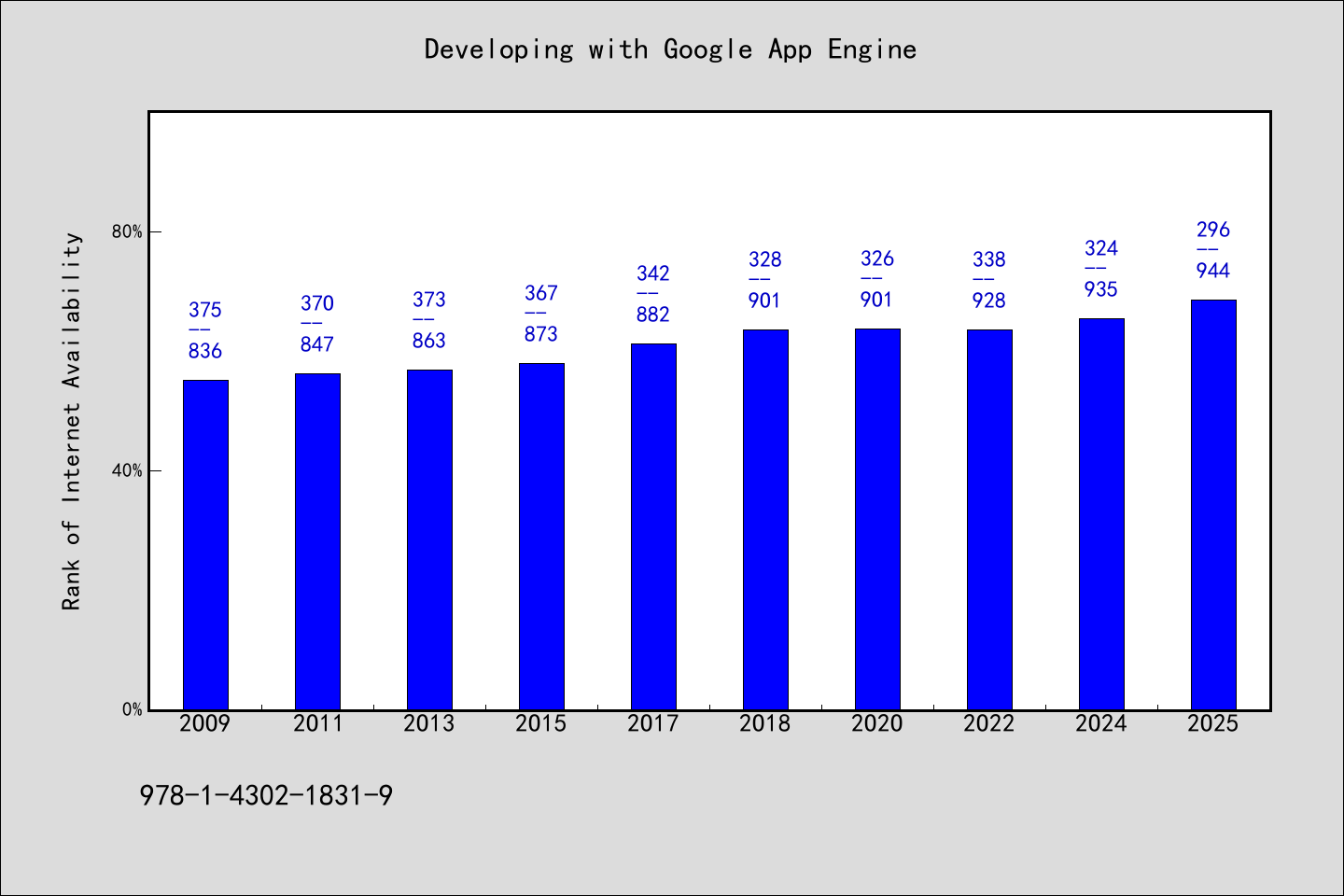Select the blue bar for 2009

tap(205, 545)
